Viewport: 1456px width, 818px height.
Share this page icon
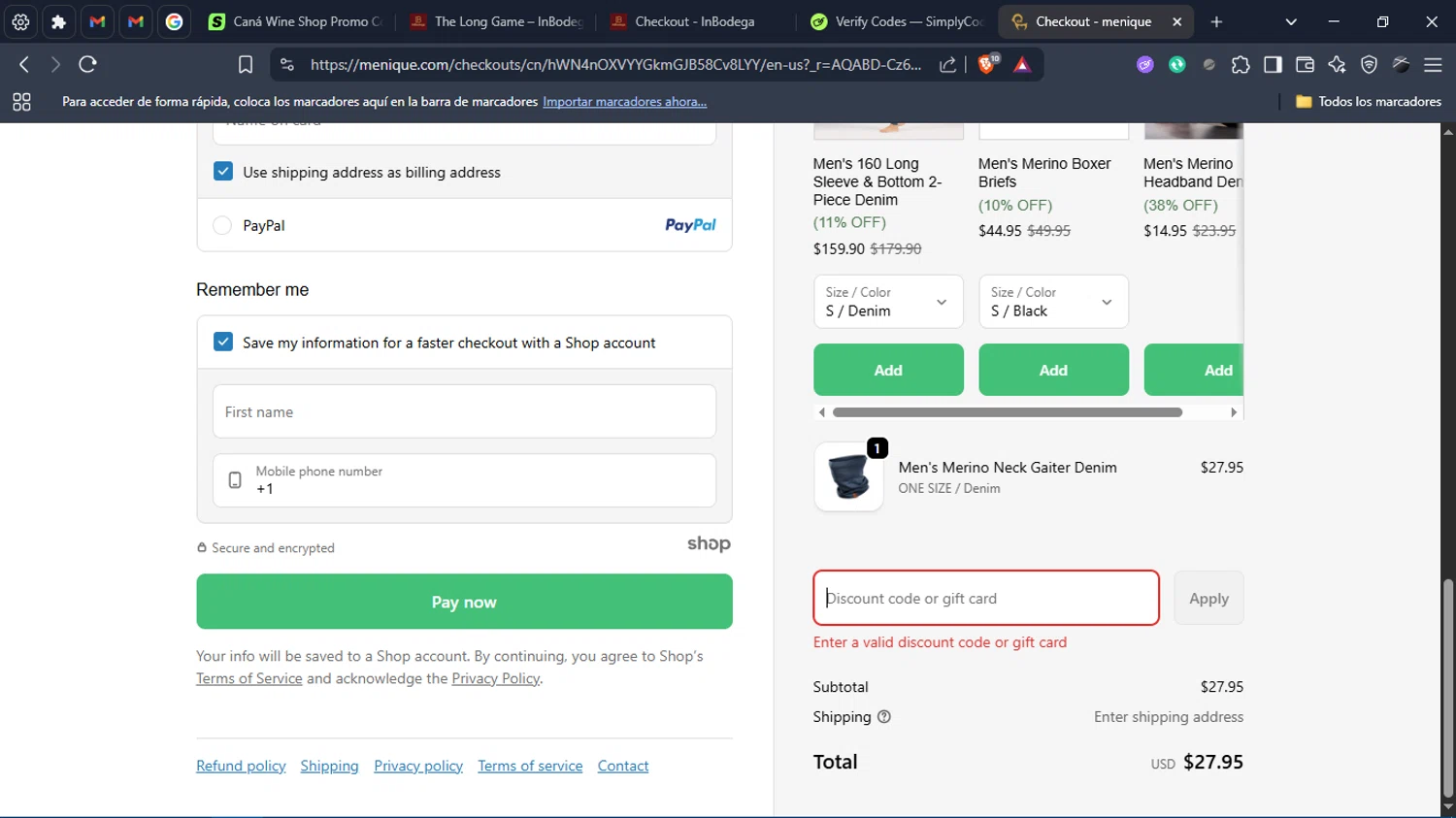[x=947, y=64]
